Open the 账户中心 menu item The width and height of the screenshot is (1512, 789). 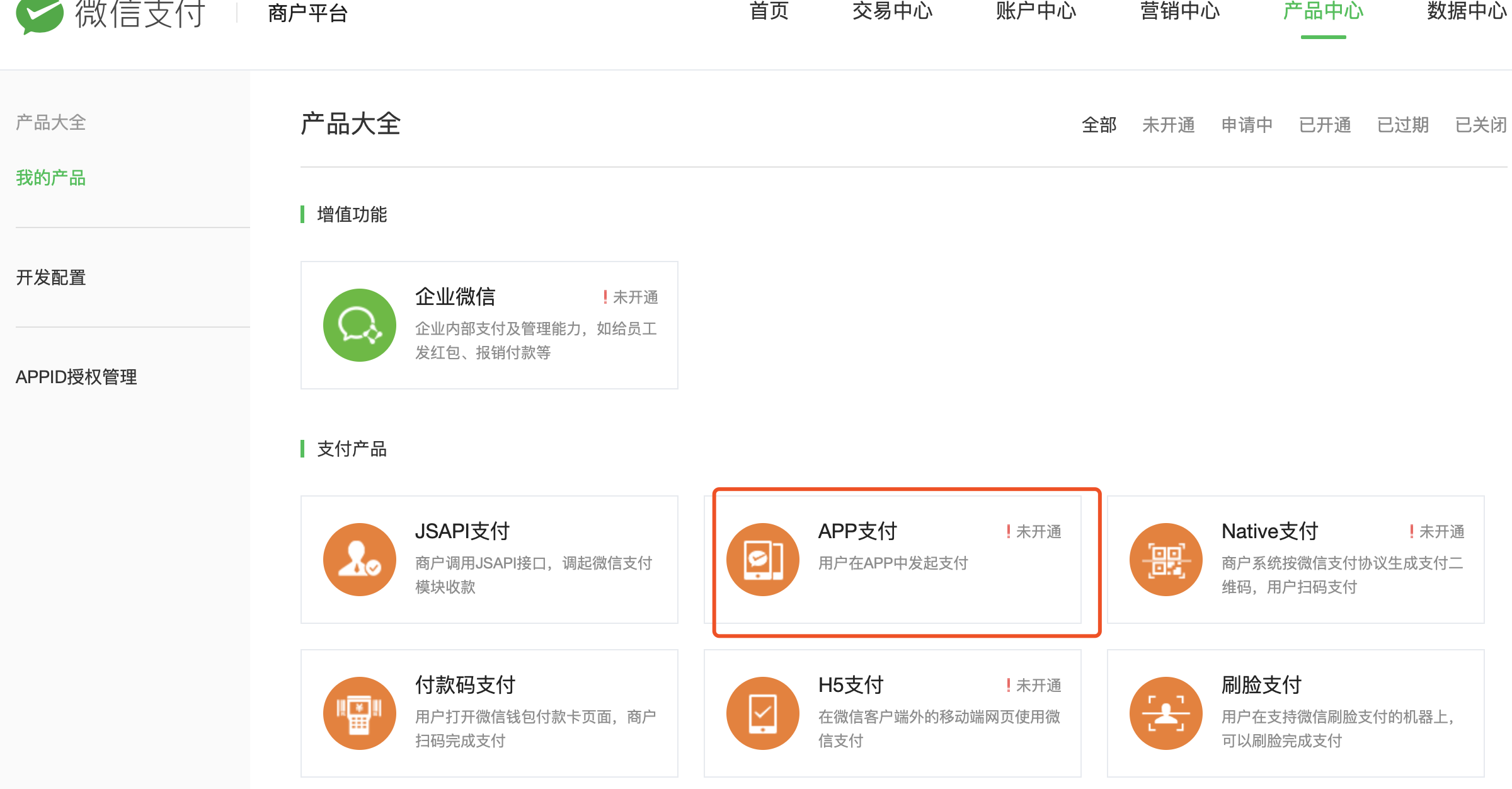tap(1035, 11)
